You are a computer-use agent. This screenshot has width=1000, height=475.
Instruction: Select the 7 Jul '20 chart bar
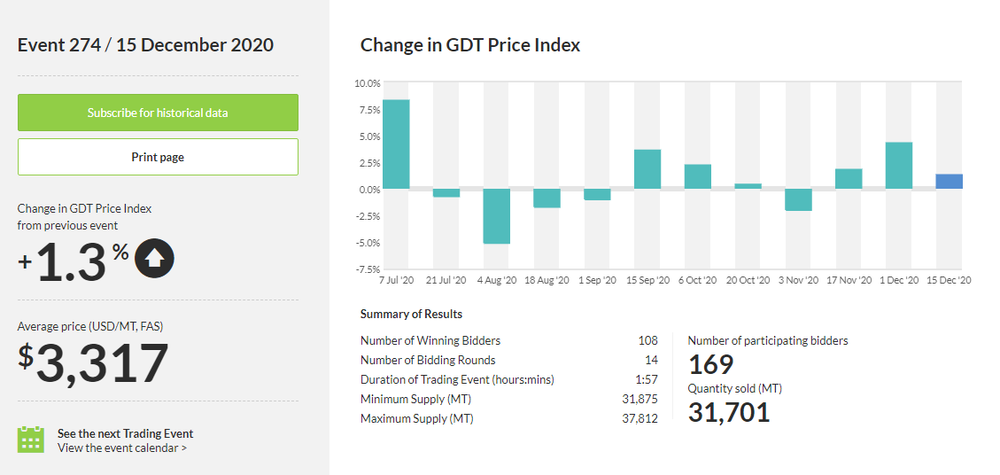(396, 144)
